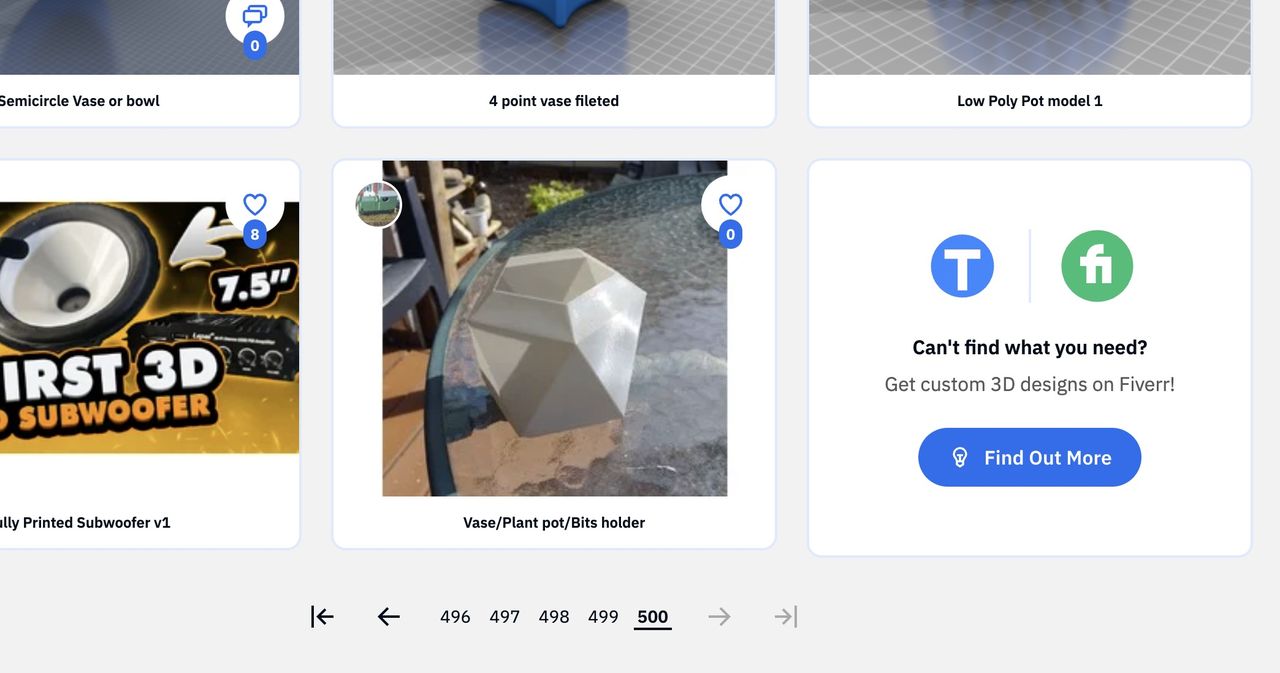Like the Subwoofer model with heart icon
The height and width of the screenshot is (673, 1280).
pos(255,205)
